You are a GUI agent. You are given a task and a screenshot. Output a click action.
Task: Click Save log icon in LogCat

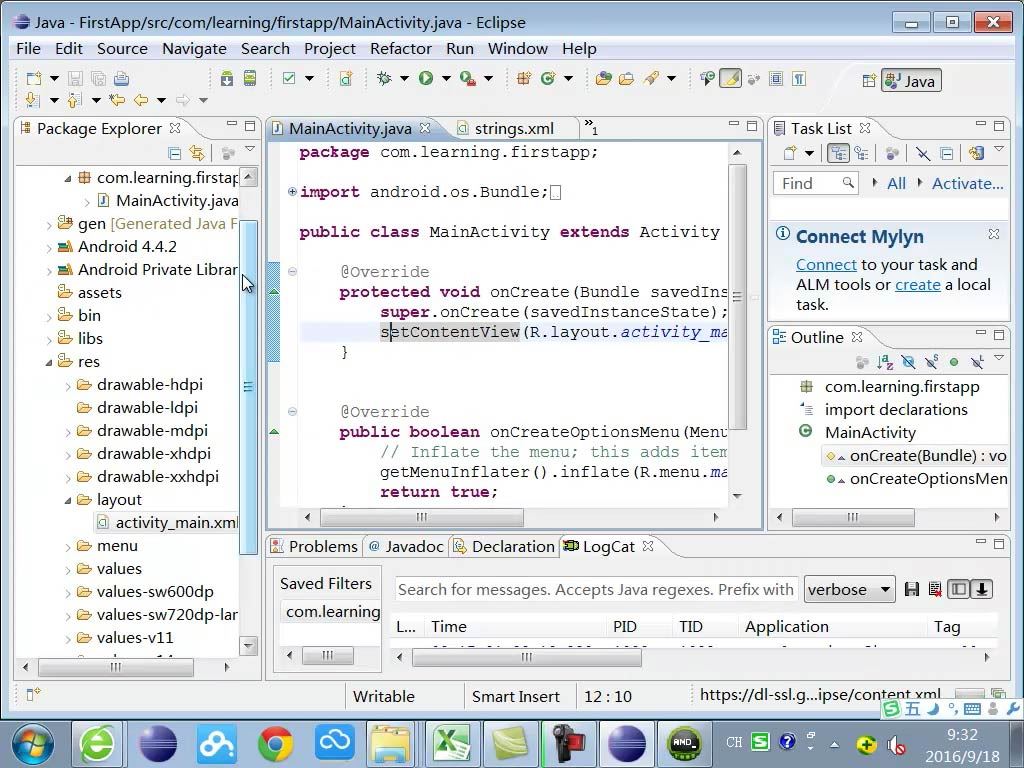pyautogui.click(x=912, y=590)
